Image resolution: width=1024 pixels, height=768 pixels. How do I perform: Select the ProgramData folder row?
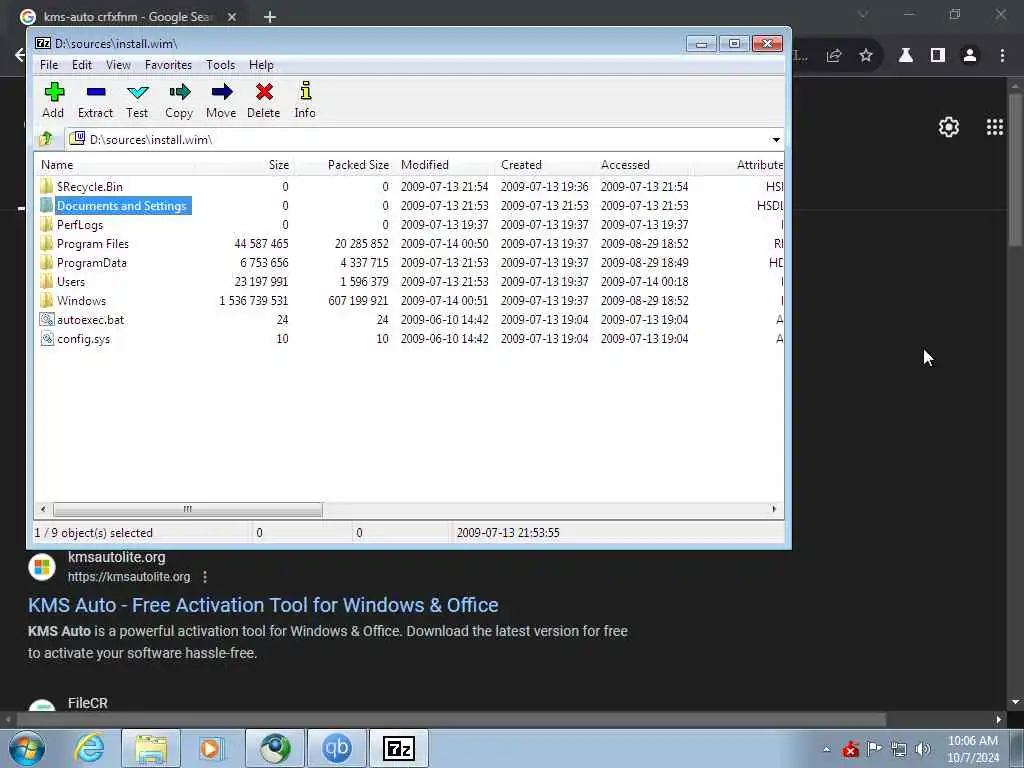(410, 263)
